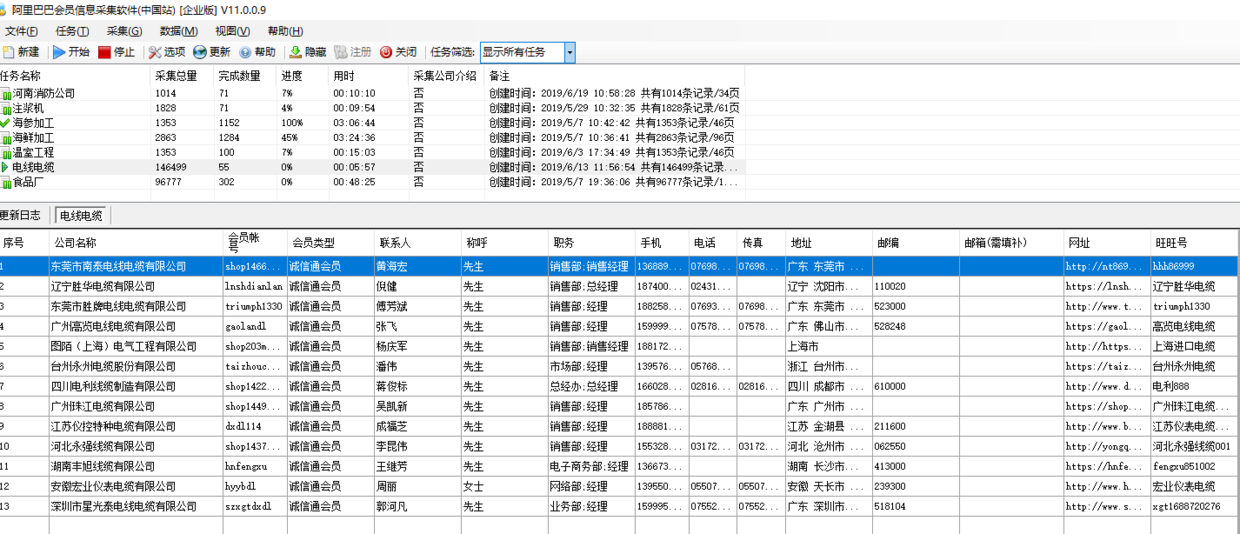The image size is (1240, 534).
Task: Click the 隐藏 (Hide) toolbar icon
Action: 295,52
